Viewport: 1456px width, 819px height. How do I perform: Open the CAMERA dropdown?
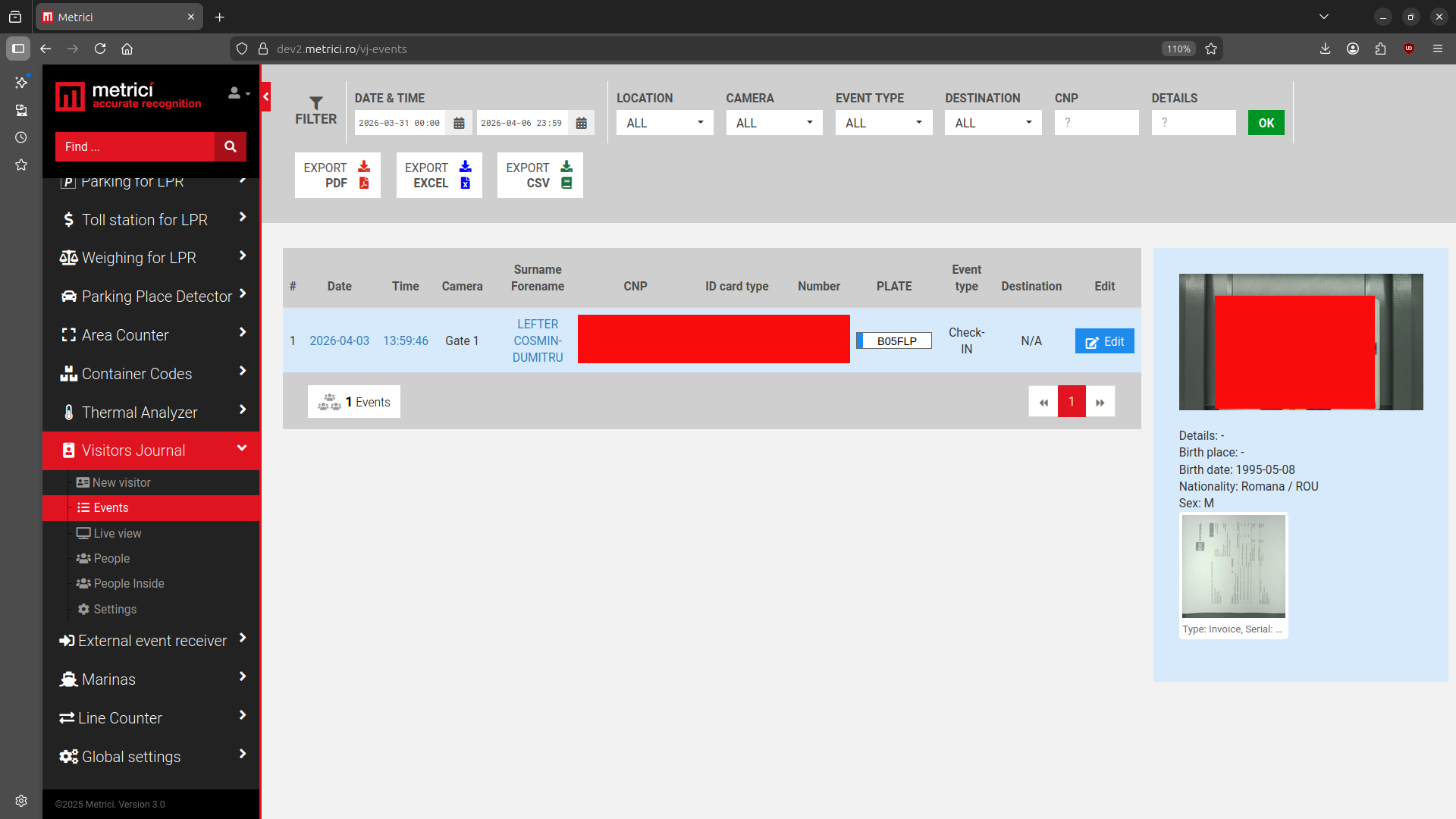(x=774, y=123)
